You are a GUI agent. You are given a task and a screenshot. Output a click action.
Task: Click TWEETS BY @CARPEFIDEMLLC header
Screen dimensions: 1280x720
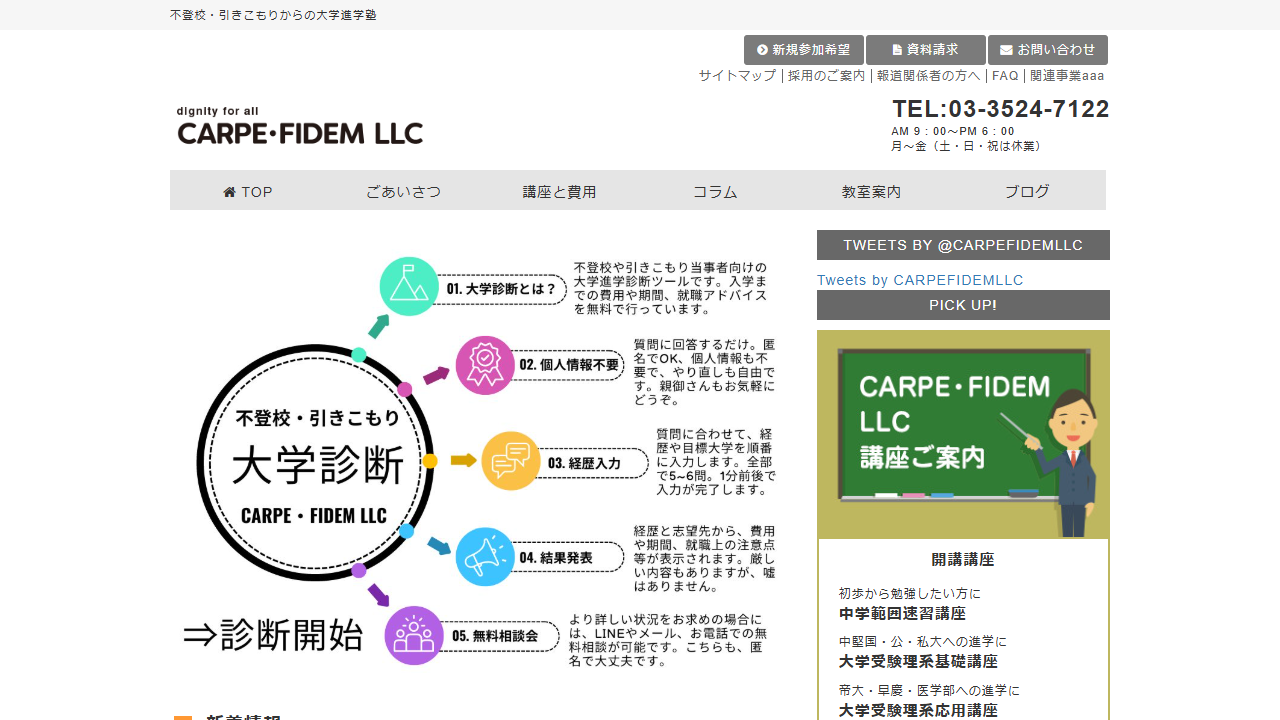[x=963, y=245]
